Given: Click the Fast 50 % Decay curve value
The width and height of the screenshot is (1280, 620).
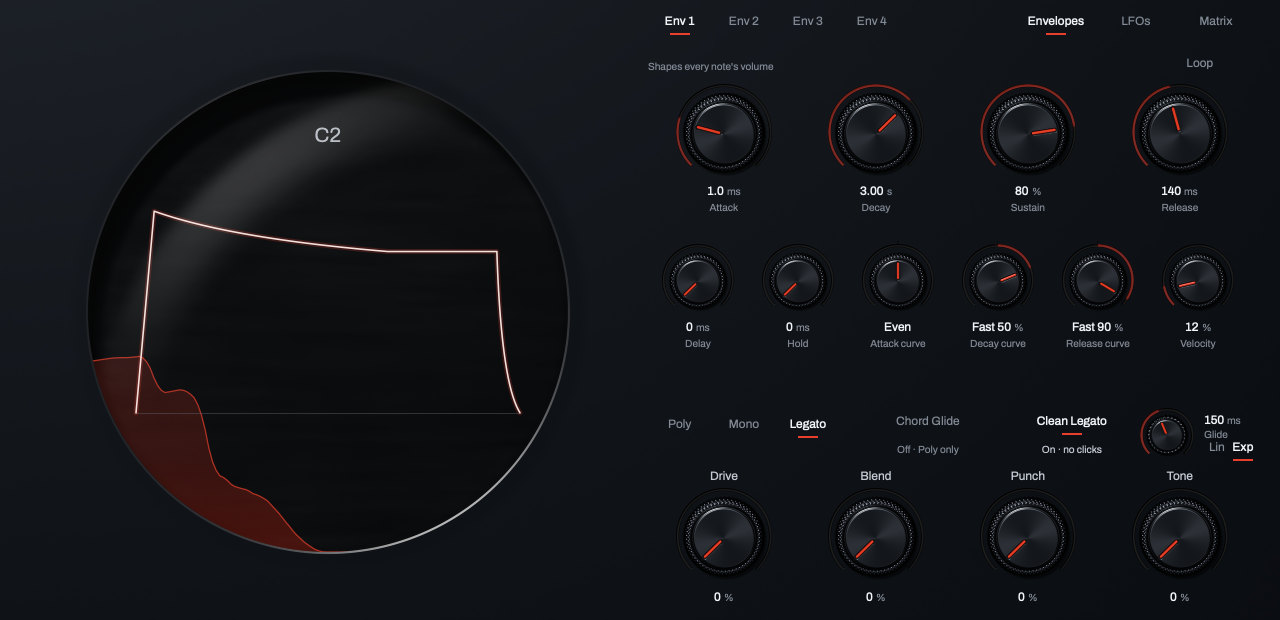Looking at the screenshot, I should pos(998,327).
